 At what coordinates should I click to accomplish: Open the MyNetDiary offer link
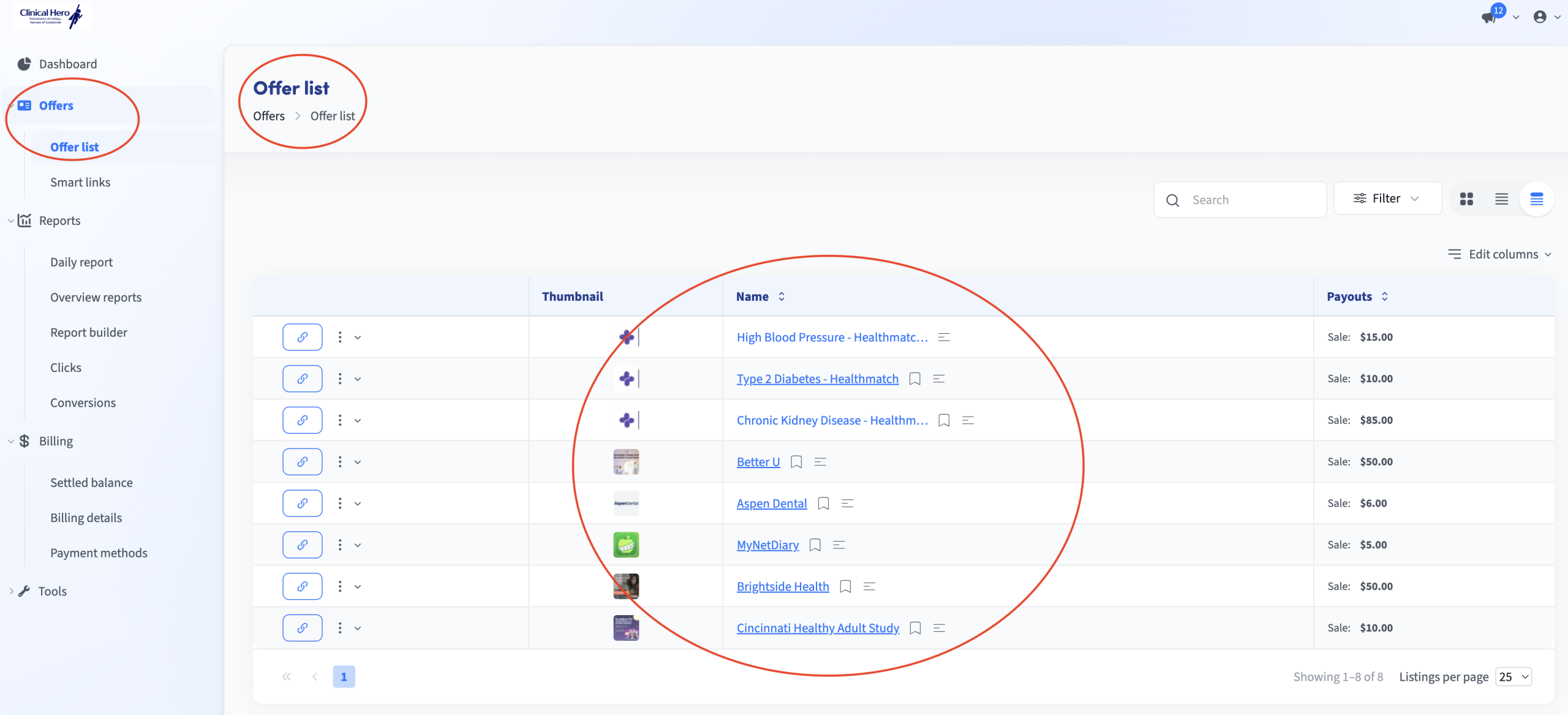click(768, 545)
